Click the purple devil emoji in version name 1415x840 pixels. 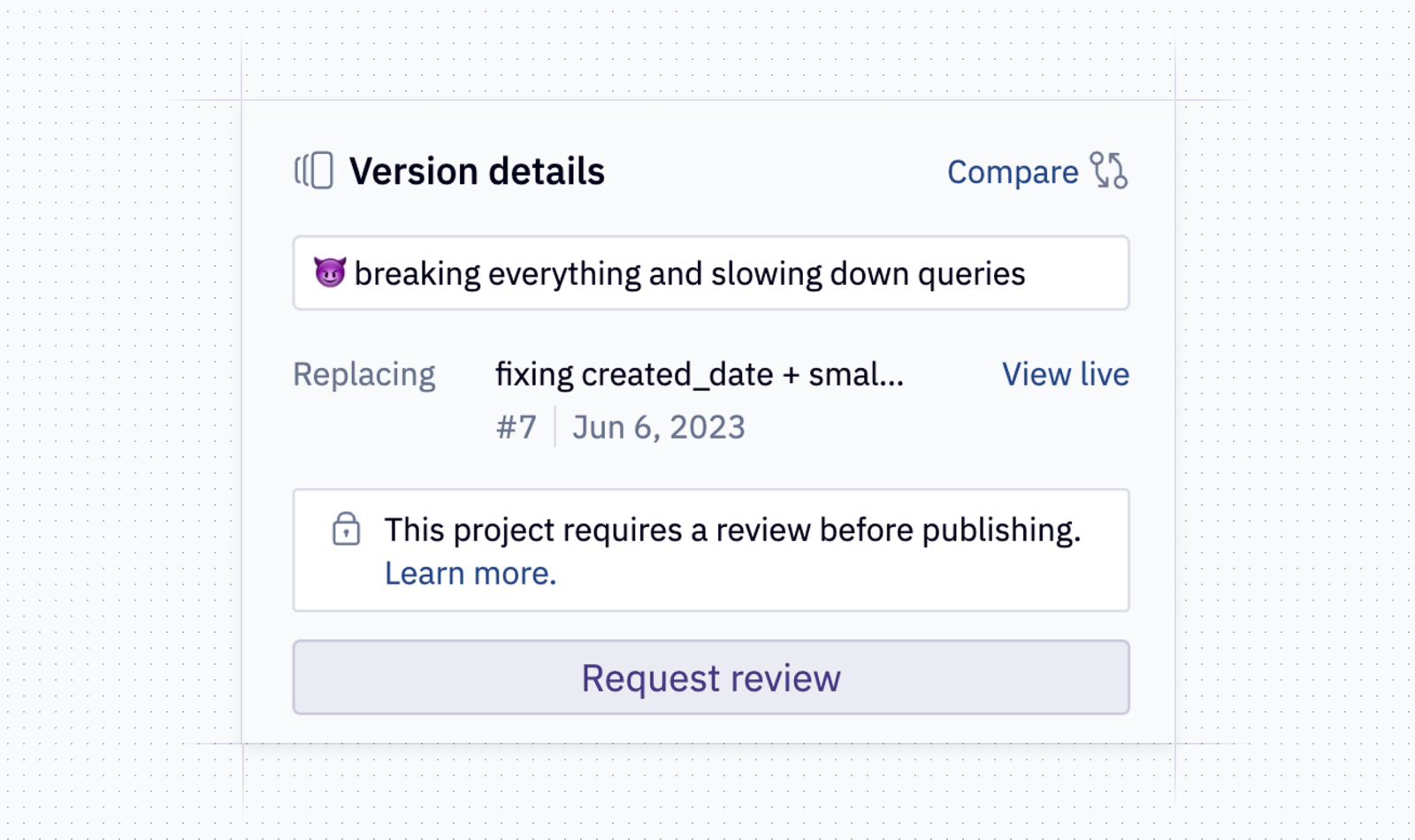tap(330, 272)
